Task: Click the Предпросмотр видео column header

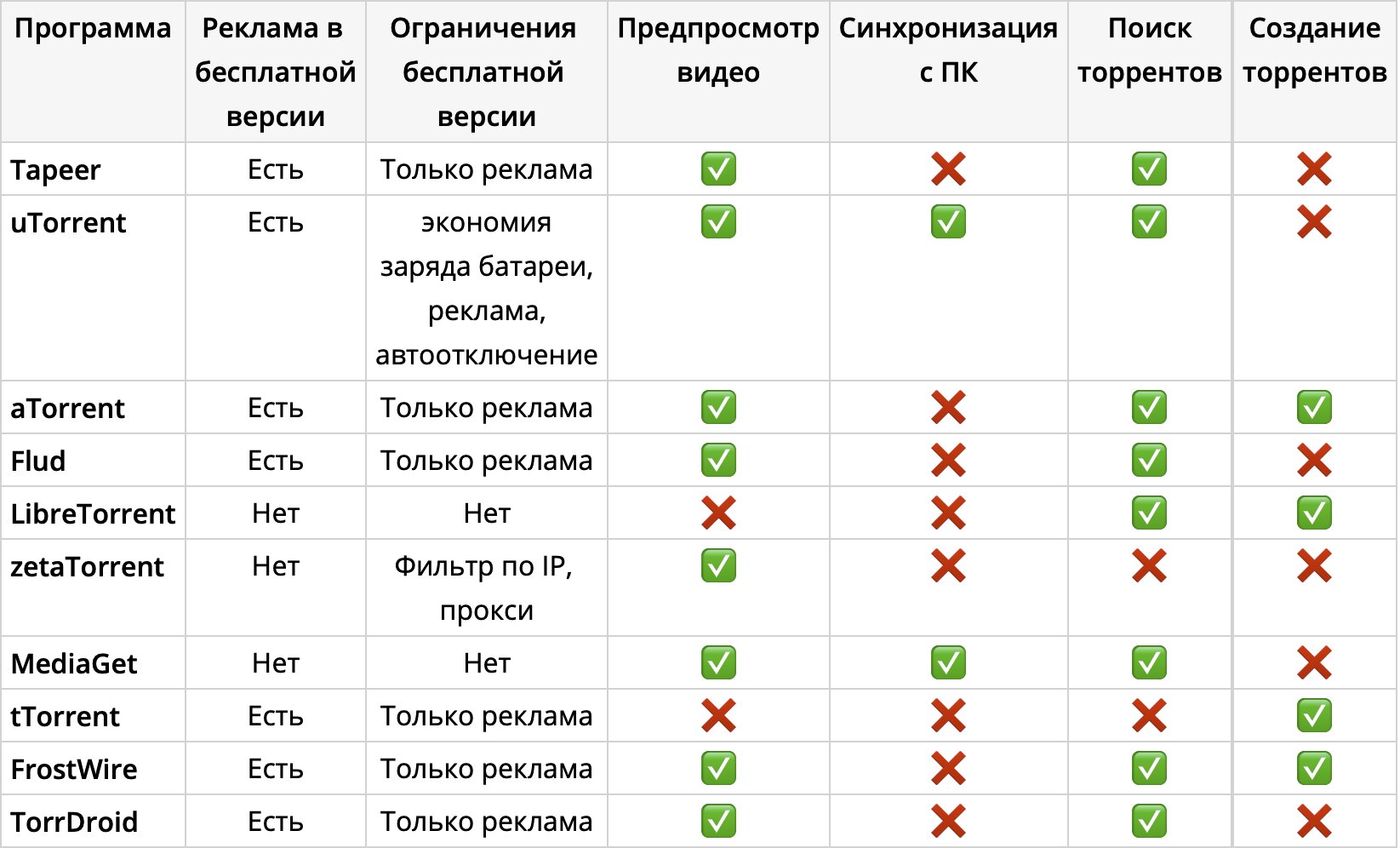Action: pos(718,50)
